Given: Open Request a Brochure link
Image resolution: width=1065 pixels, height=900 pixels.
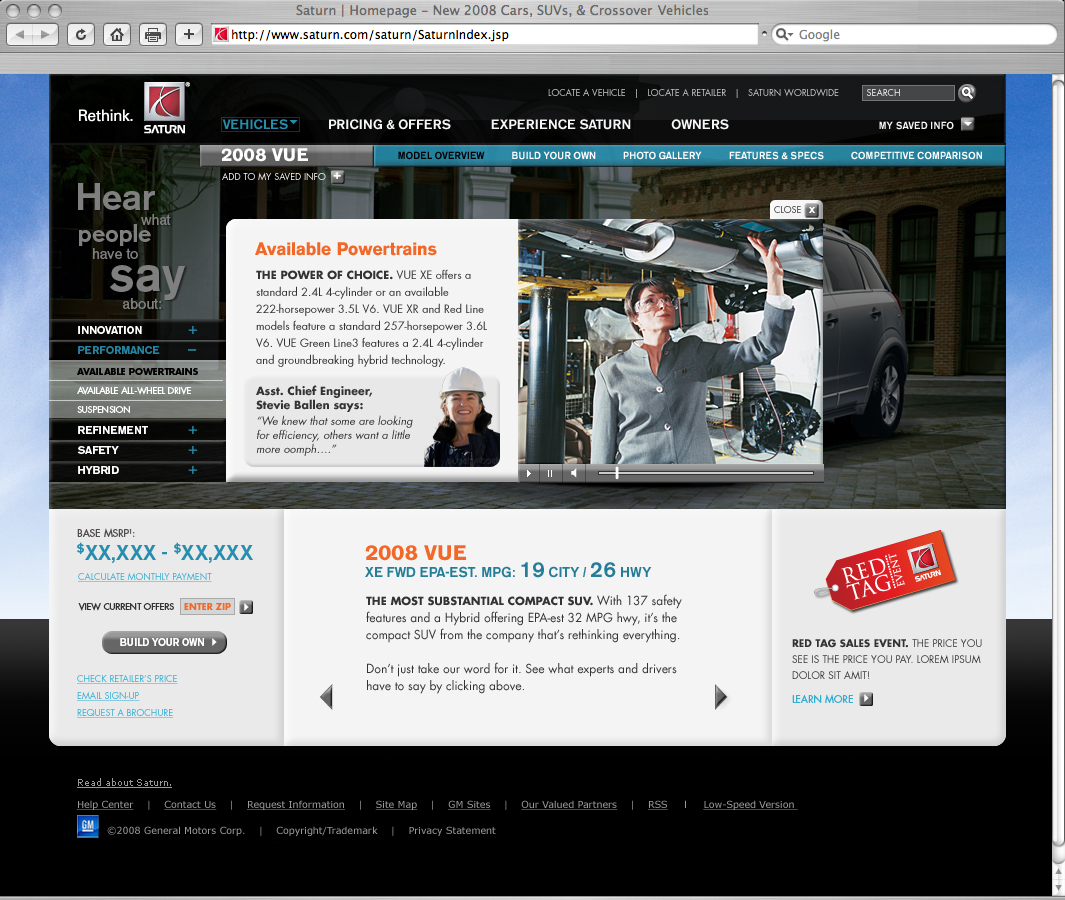Looking at the screenshot, I should pyautogui.click(x=125, y=713).
